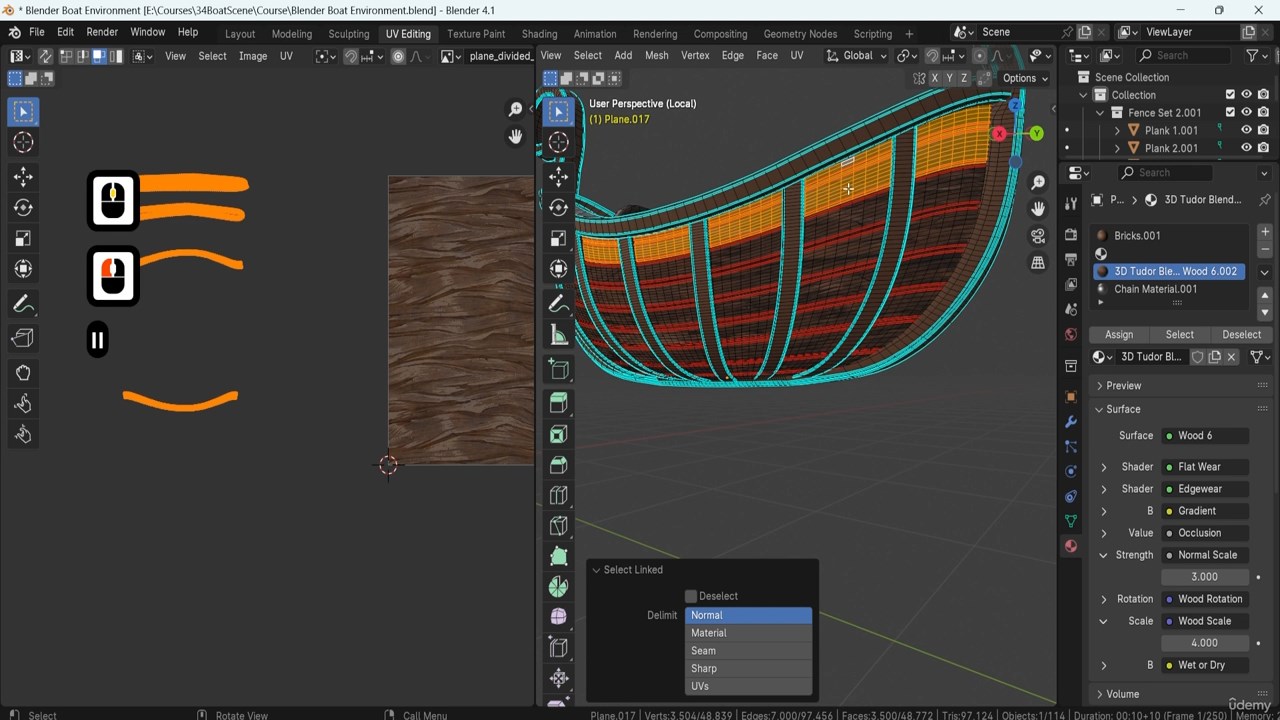Select the Poly Build tool
Viewport: 1280px width, 720px height.
click(559, 557)
